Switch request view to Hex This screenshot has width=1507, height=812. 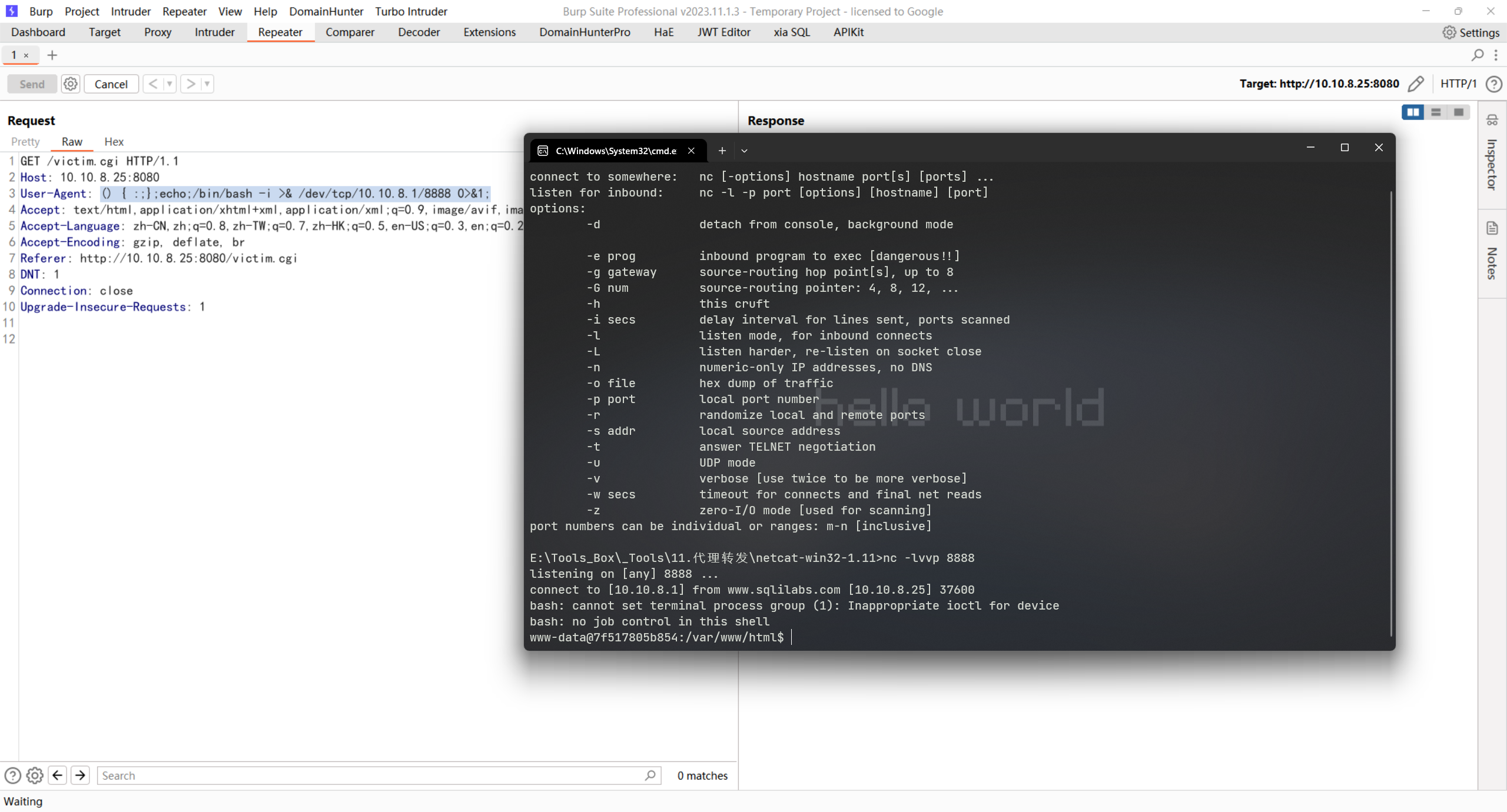click(114, 142)
